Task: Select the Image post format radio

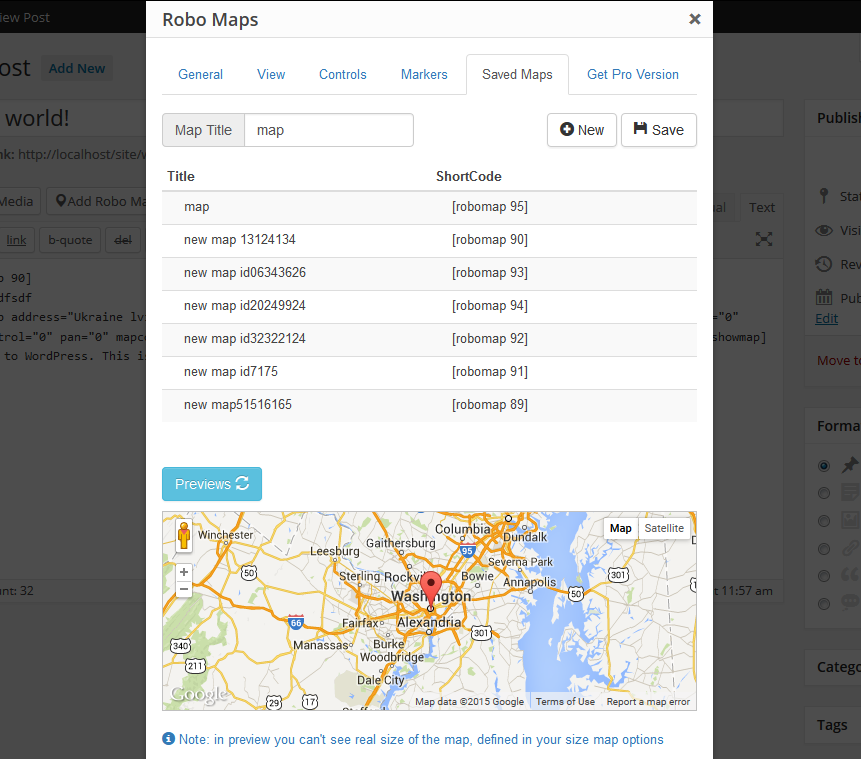Action: click(824, 521)
